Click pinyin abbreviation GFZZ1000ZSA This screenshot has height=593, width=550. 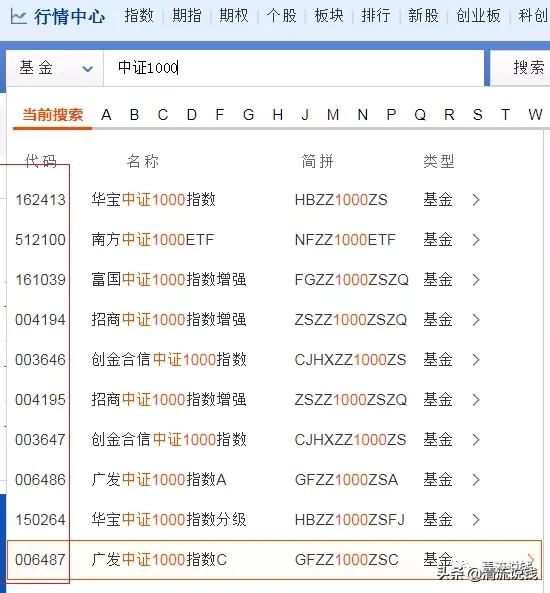tap(346, 480)
